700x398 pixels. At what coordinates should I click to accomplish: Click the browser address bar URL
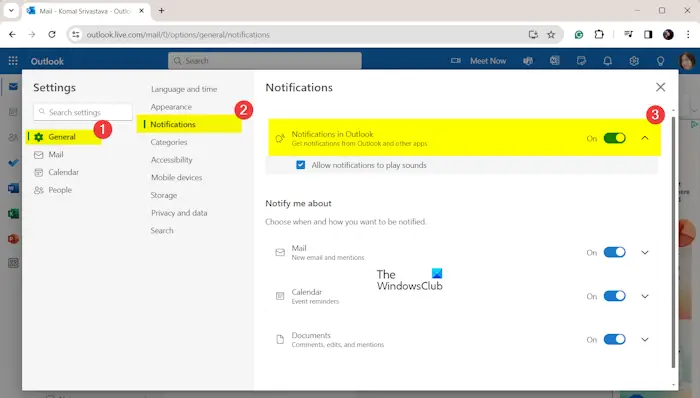[178, 34]
